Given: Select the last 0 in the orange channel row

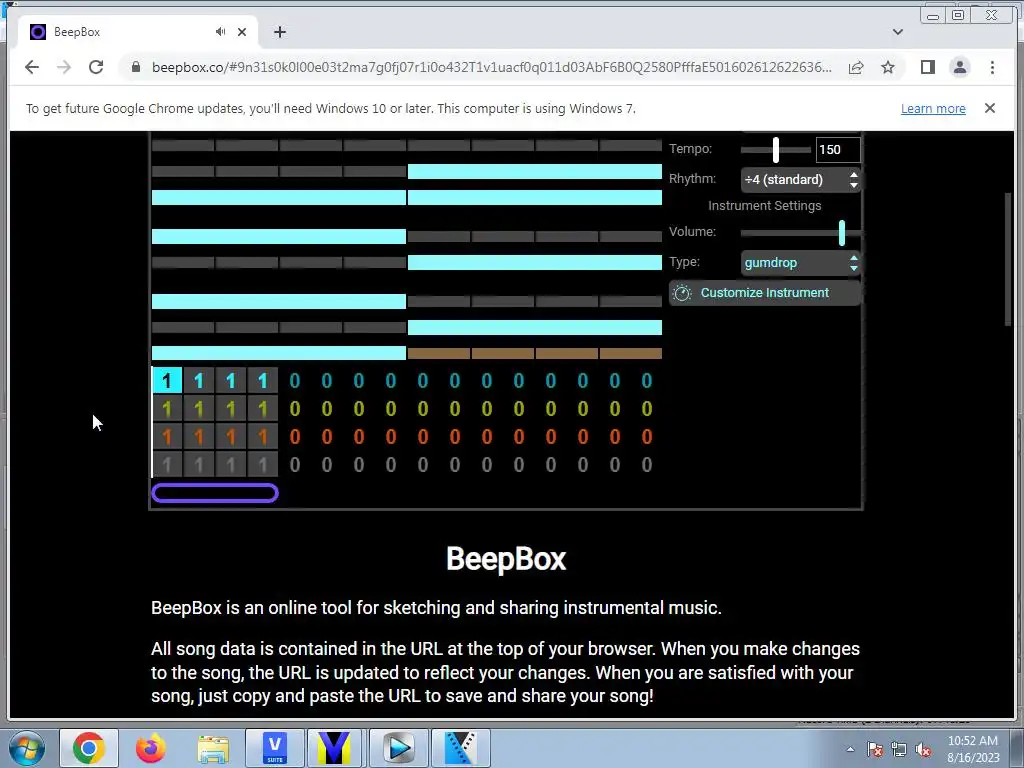Looking at the screenshot, I should [x=647, y=436].
